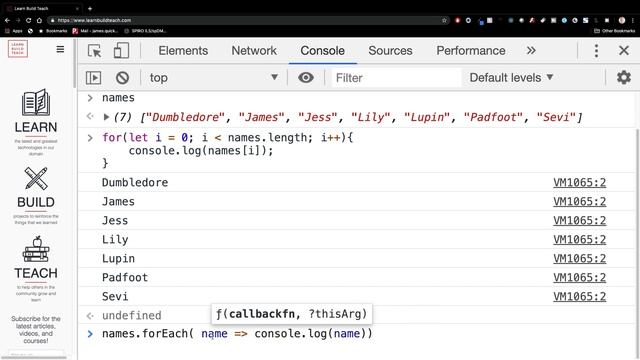Image resolution: width=640 pixels, height=360 pixels.
Task: Open Other Bookmarks folder
Action: 614,31
